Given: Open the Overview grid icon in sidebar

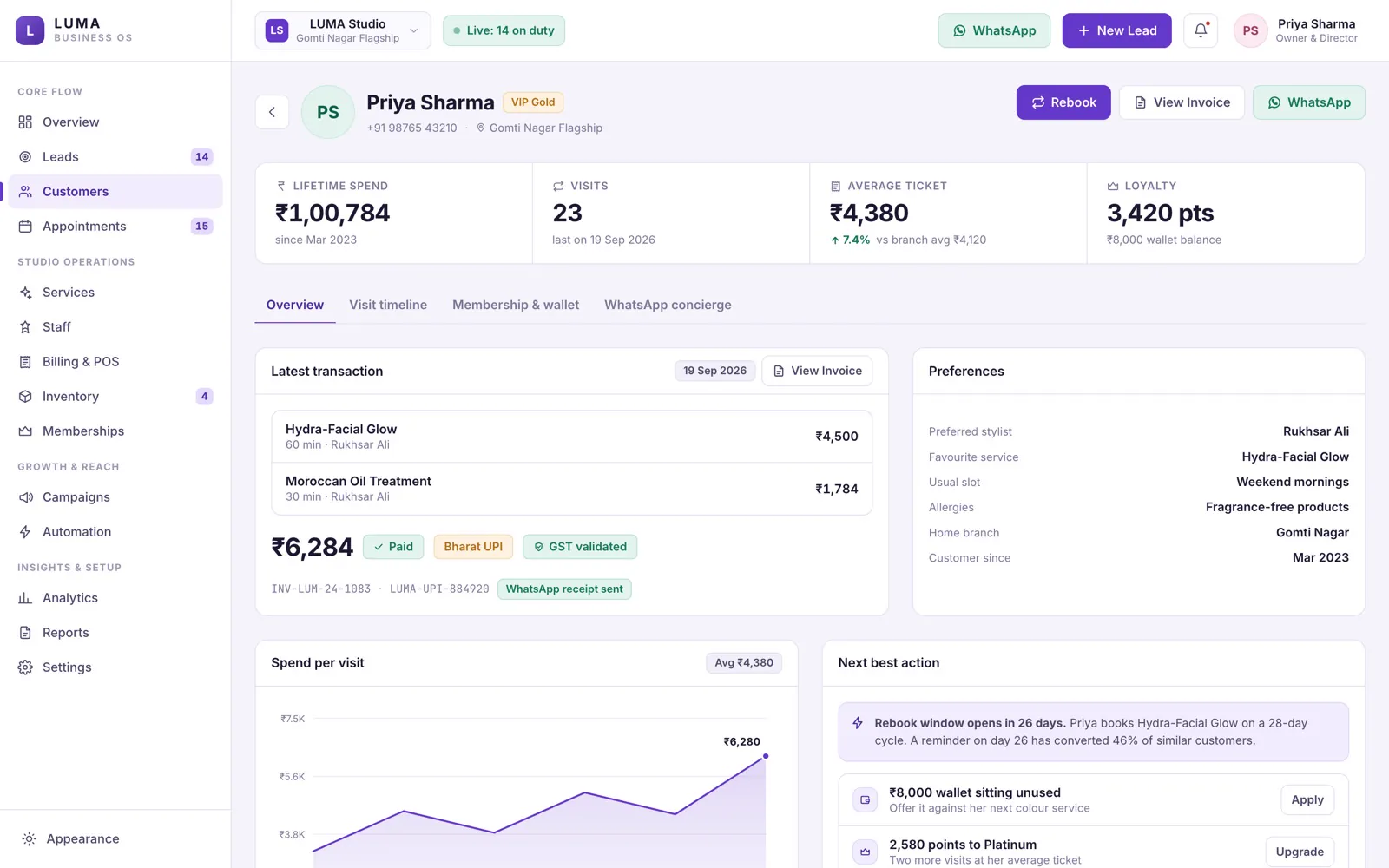Looking at the screenshot, I should 25,122.
